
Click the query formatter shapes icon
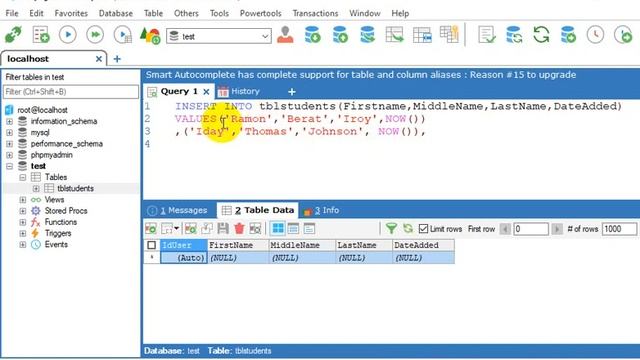tap(150, 35)
